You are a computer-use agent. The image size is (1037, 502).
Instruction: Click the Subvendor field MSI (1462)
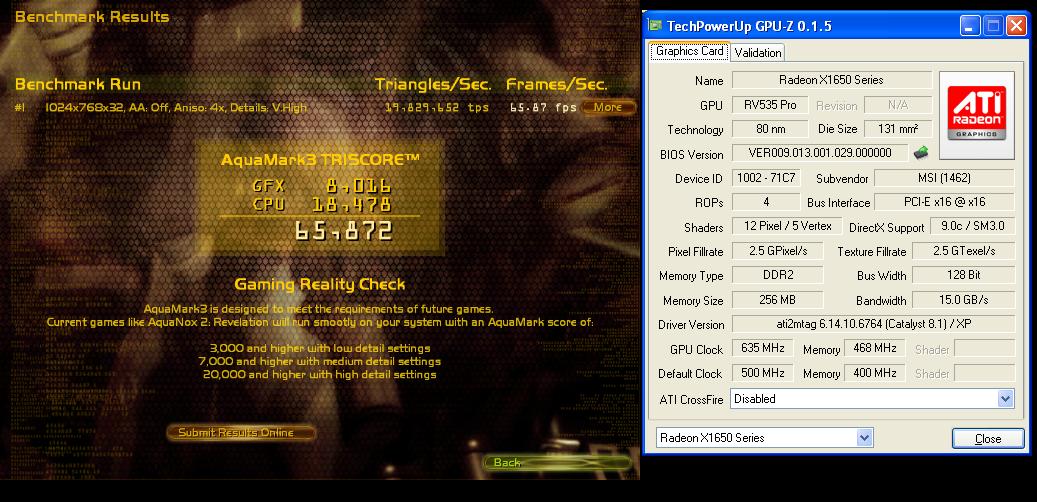(x=944, y=178)
